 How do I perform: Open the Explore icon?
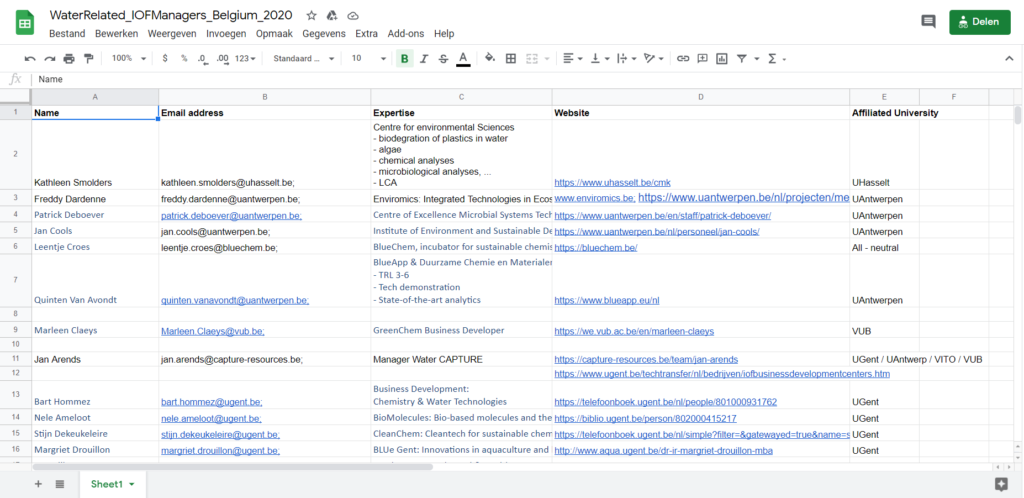pos(1000,484)
